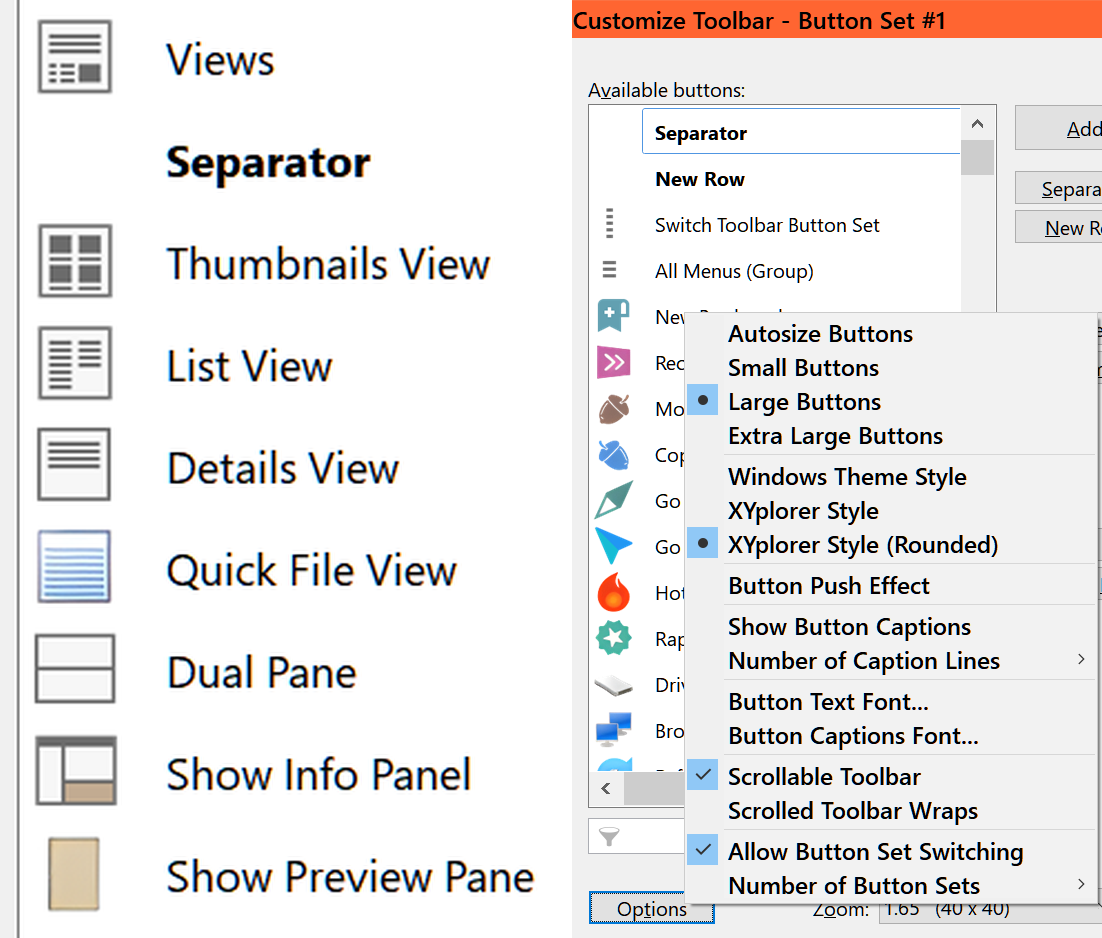Image resolution: width=1102 pixels, height=938 pixels.
Task: Click the Views icon in the left list
Action: pyautogui.click(x=74, y=57)
